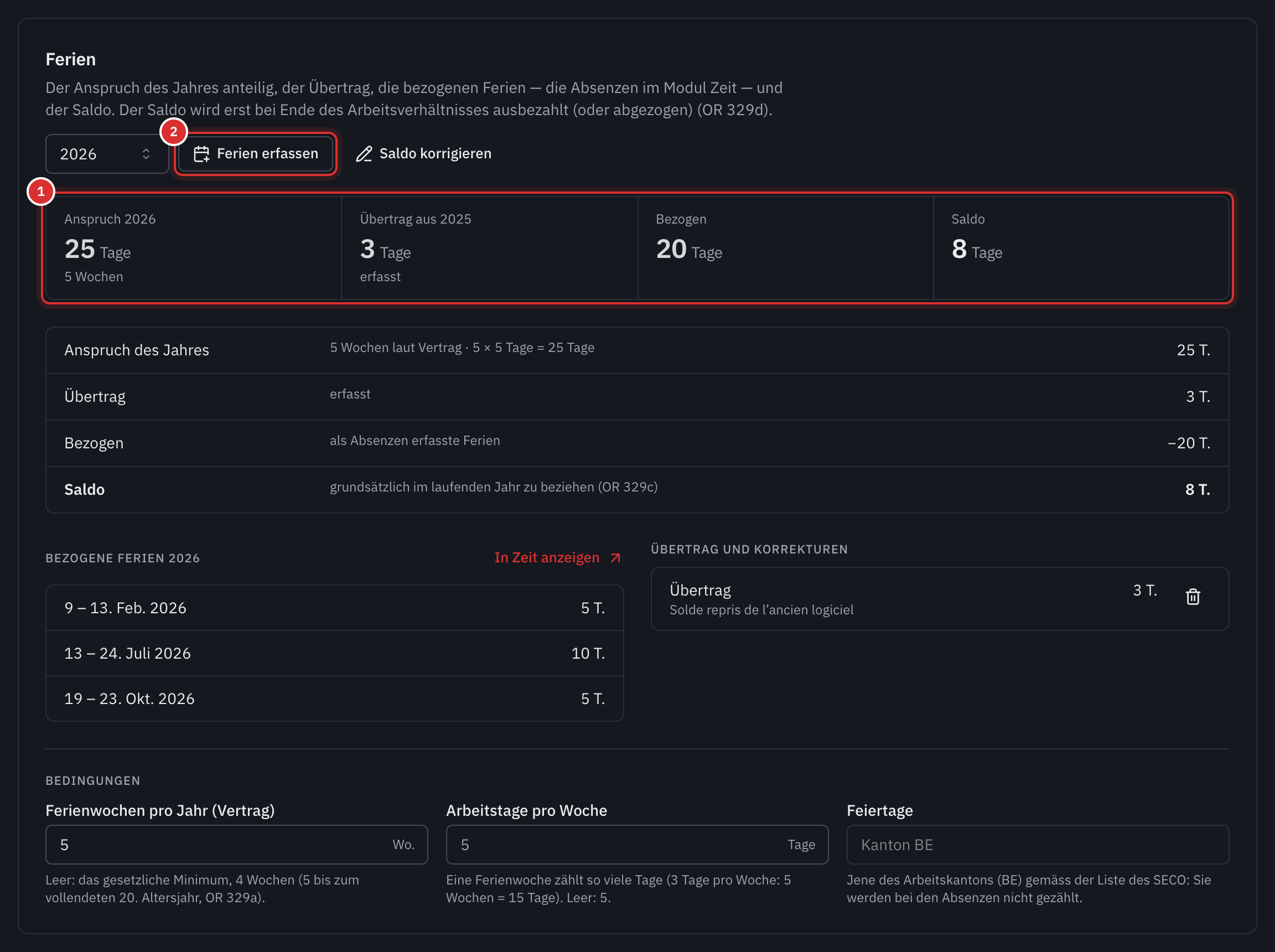
Task: Open the 2026 year dropdown
Action: pyautogui.click(x=107, y=154)
